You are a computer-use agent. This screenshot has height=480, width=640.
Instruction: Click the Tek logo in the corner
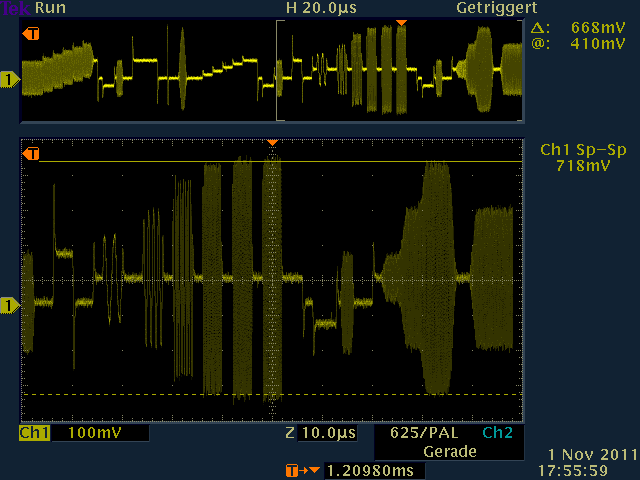click(10, 8)
